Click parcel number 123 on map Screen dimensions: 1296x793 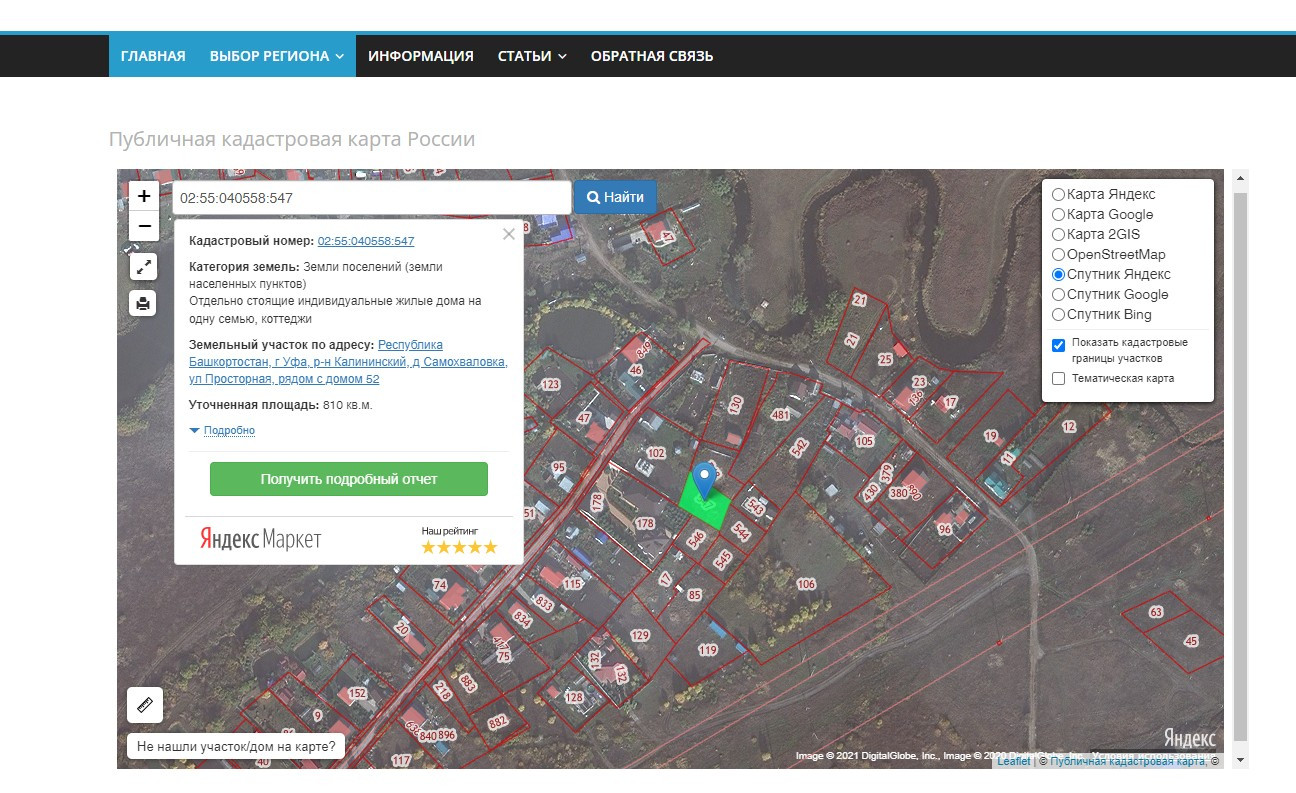(550, 385)
